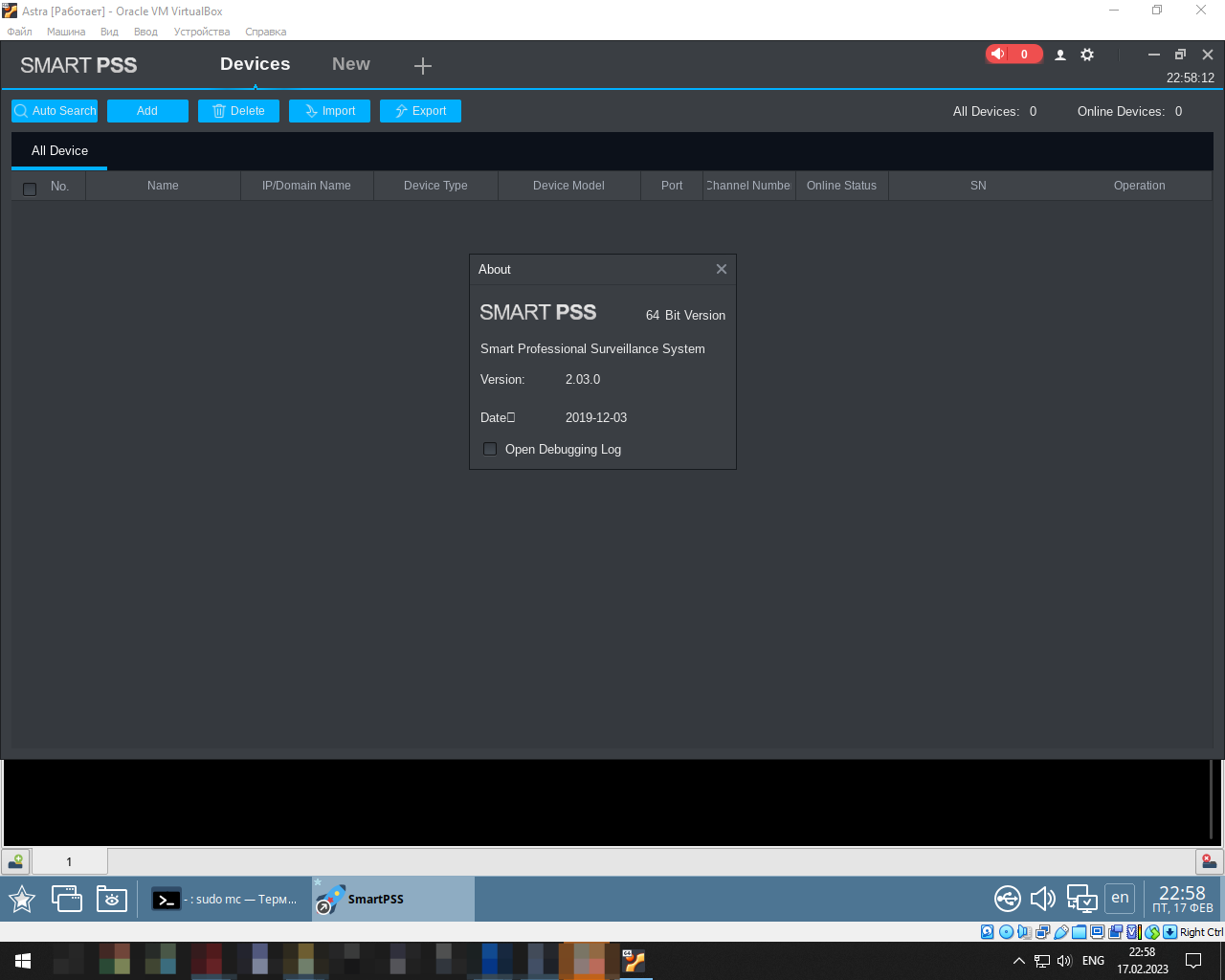Click the Astra volume speaker tray icon
Image resolution: width=1225 pixels, height=980 pixels.
coord(1043,899)
